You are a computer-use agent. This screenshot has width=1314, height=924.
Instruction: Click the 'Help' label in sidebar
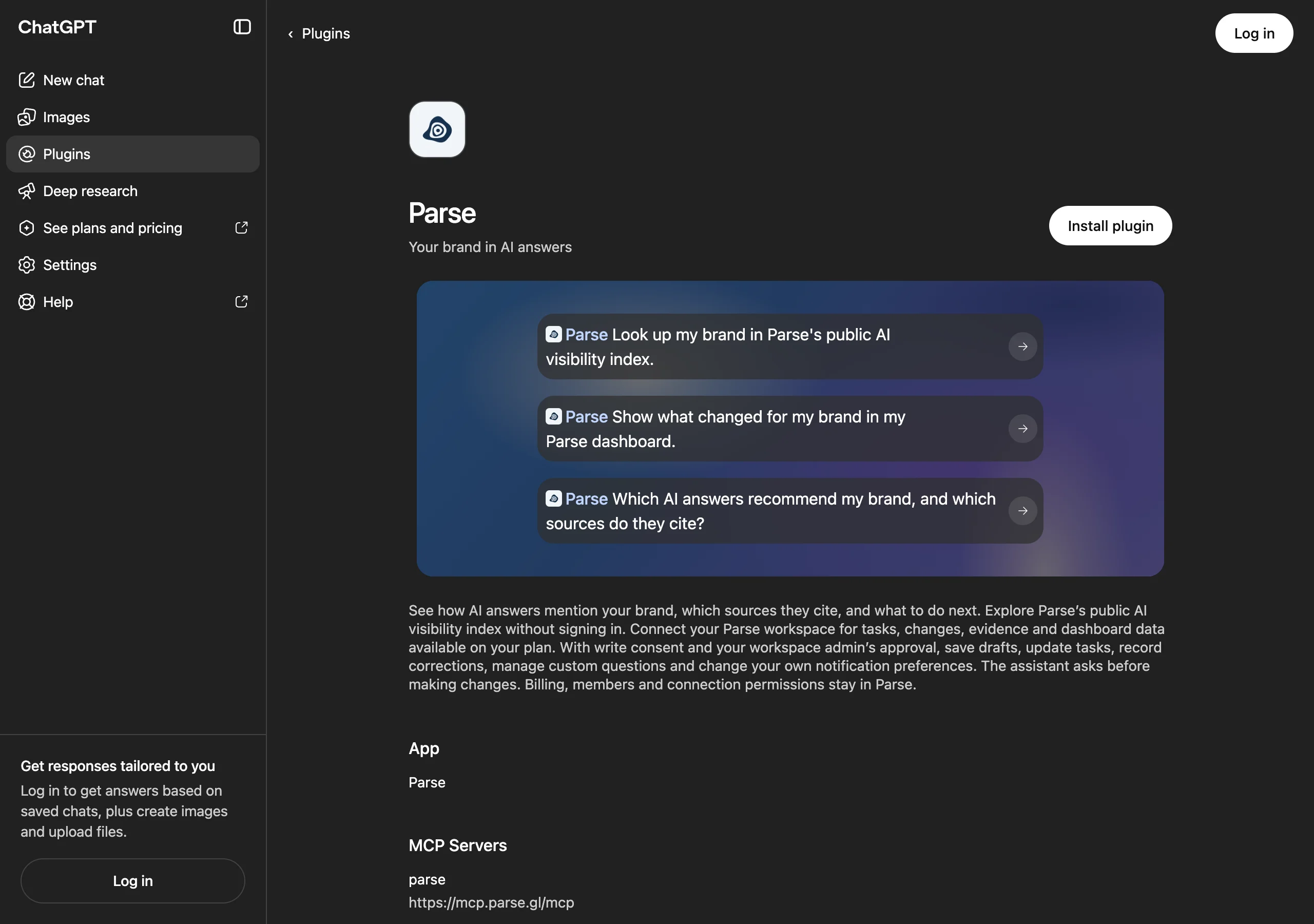click(x=58, y=302)
